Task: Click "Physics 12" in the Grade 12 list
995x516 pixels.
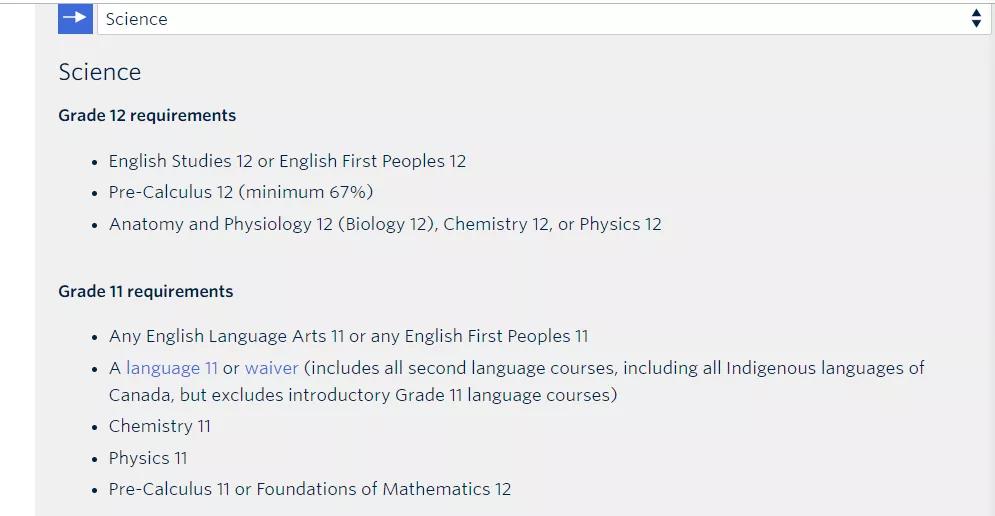Action: (620, 224)
